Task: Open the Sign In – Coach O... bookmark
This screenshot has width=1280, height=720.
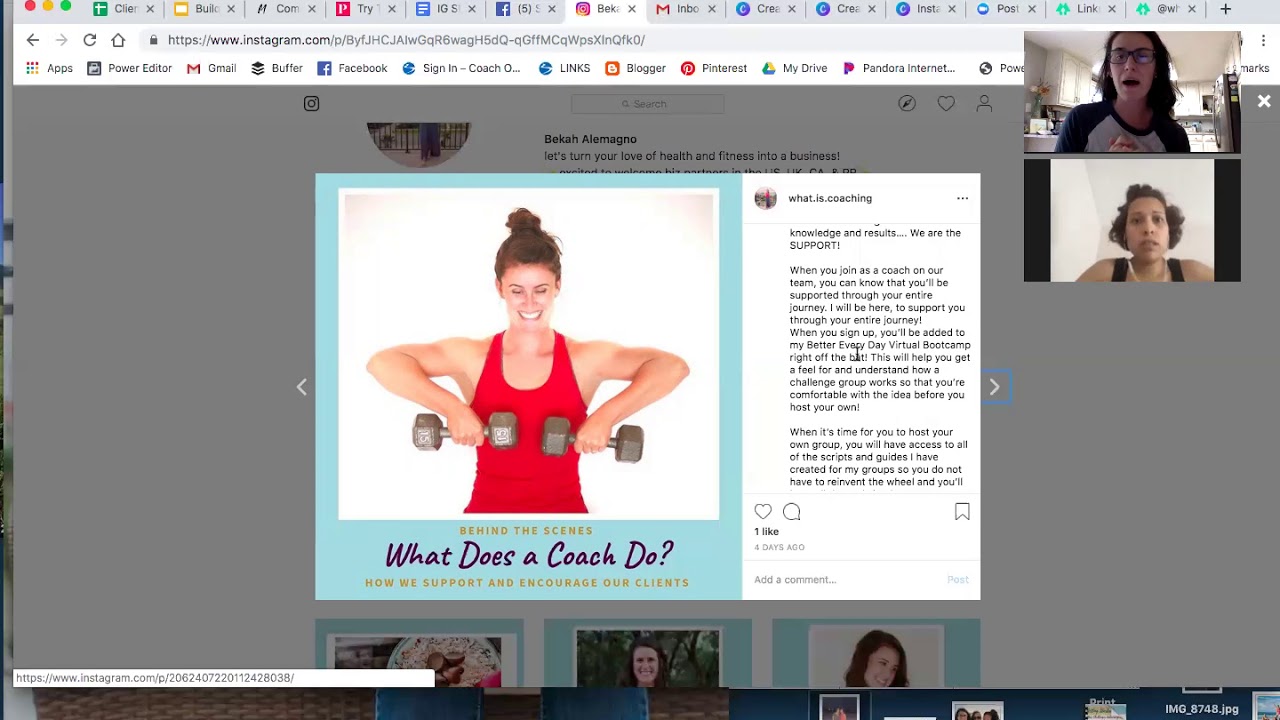Action: 461,68
